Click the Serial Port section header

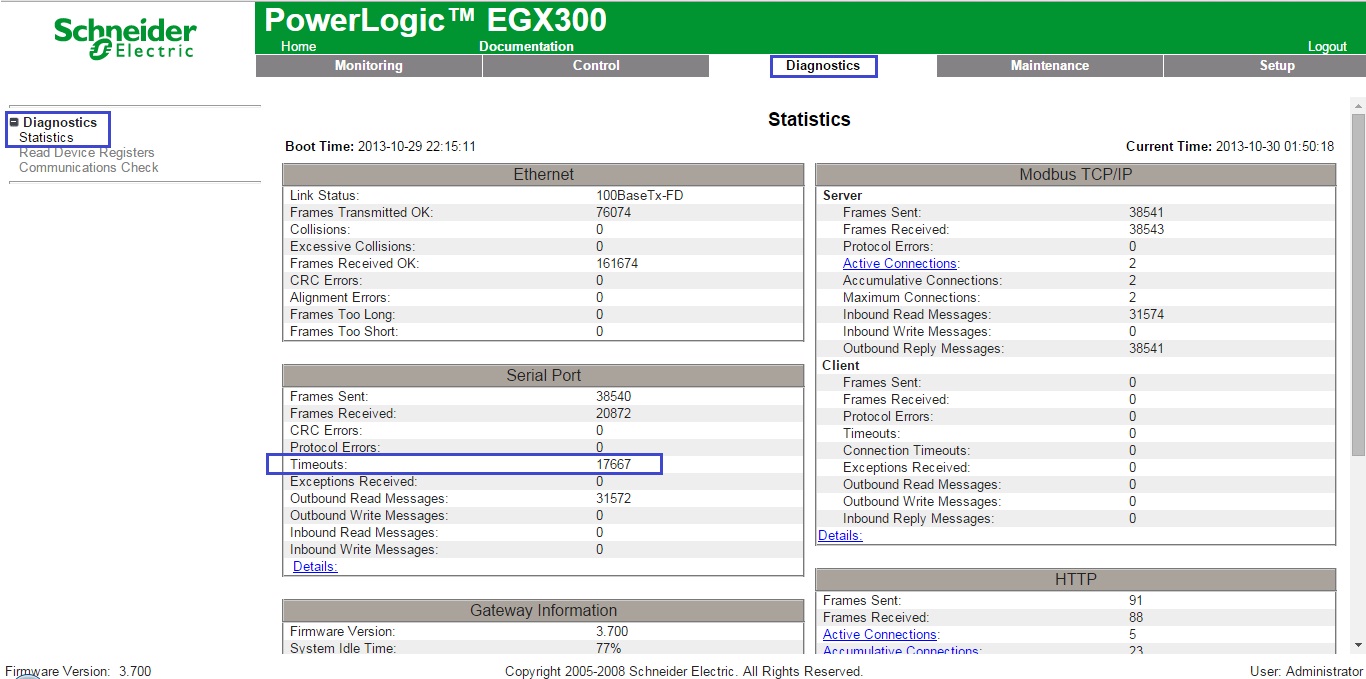(544, 376)
